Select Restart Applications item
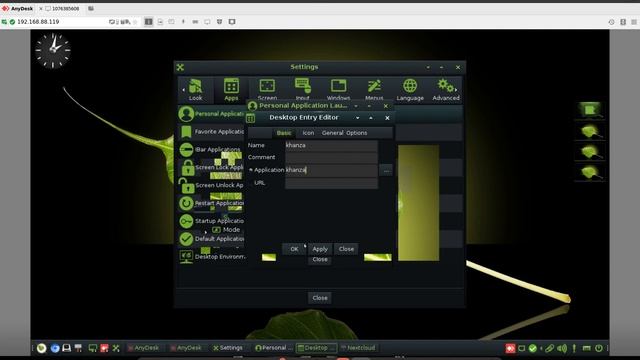Image resolution: width=640 pixels, height=360 pixels. (x=211, y=203)
